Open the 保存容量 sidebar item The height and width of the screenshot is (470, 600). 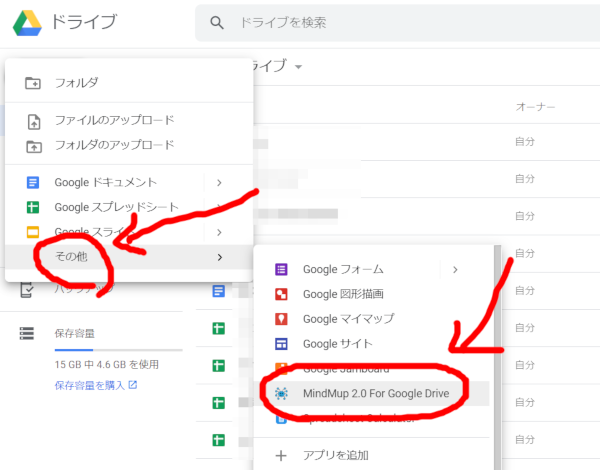[74, 333]
